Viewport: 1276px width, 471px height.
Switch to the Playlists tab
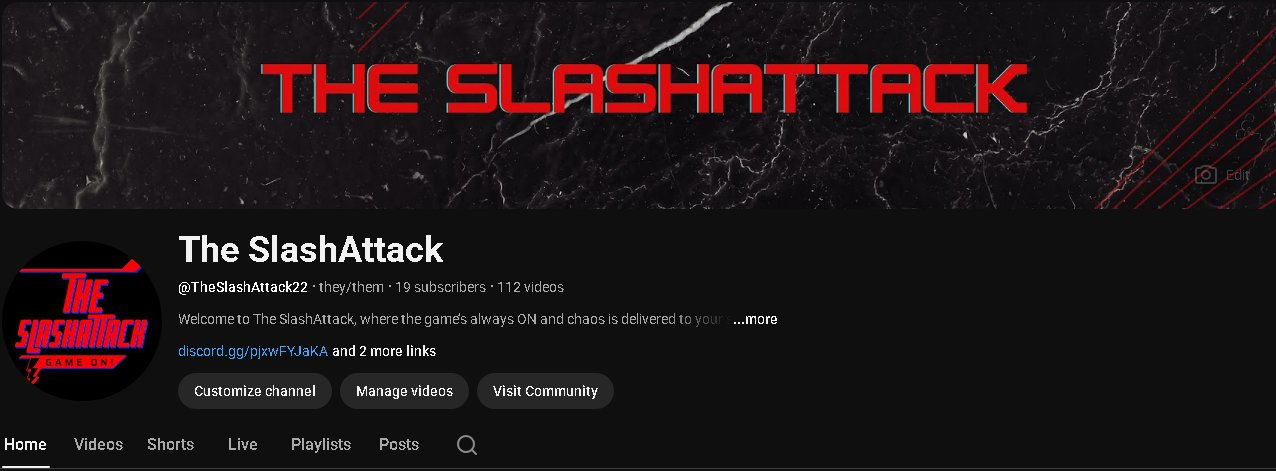coord(321,445)
